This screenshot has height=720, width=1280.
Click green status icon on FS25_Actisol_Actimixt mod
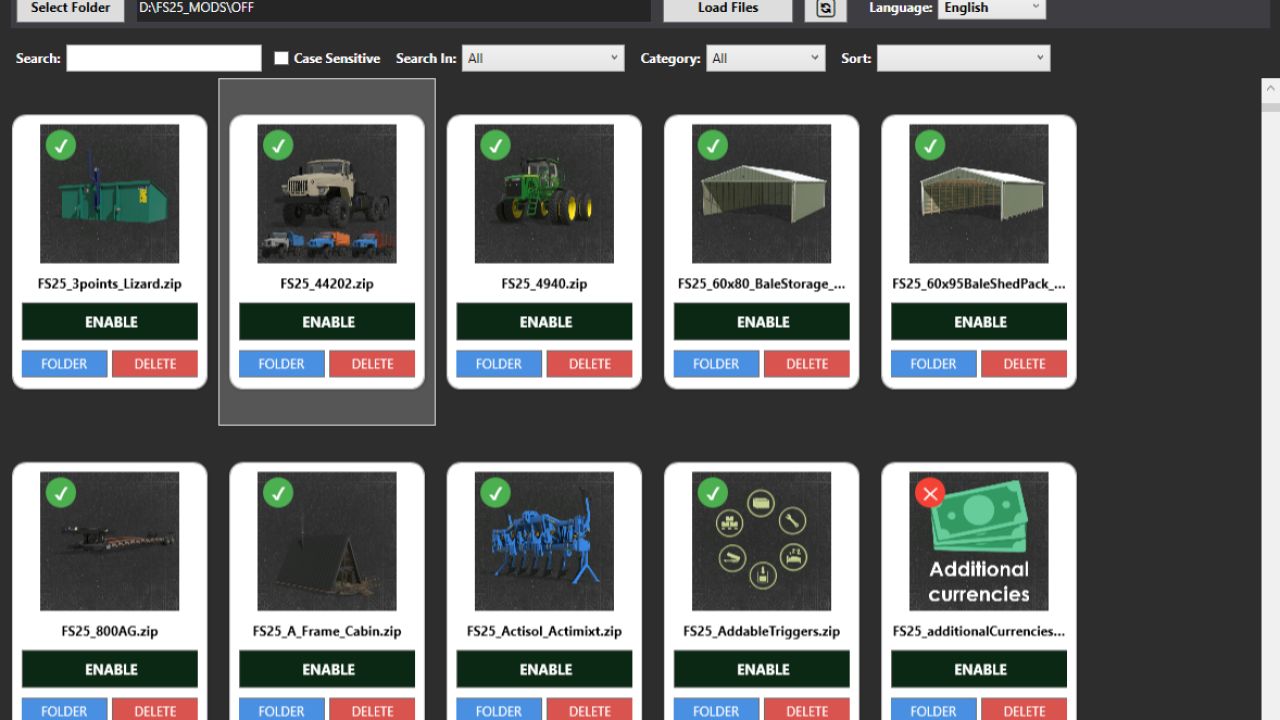point(495,493)
